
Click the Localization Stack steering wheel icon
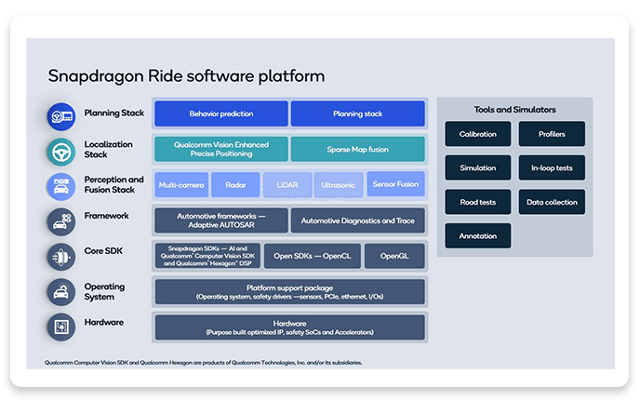coord(61,152)
